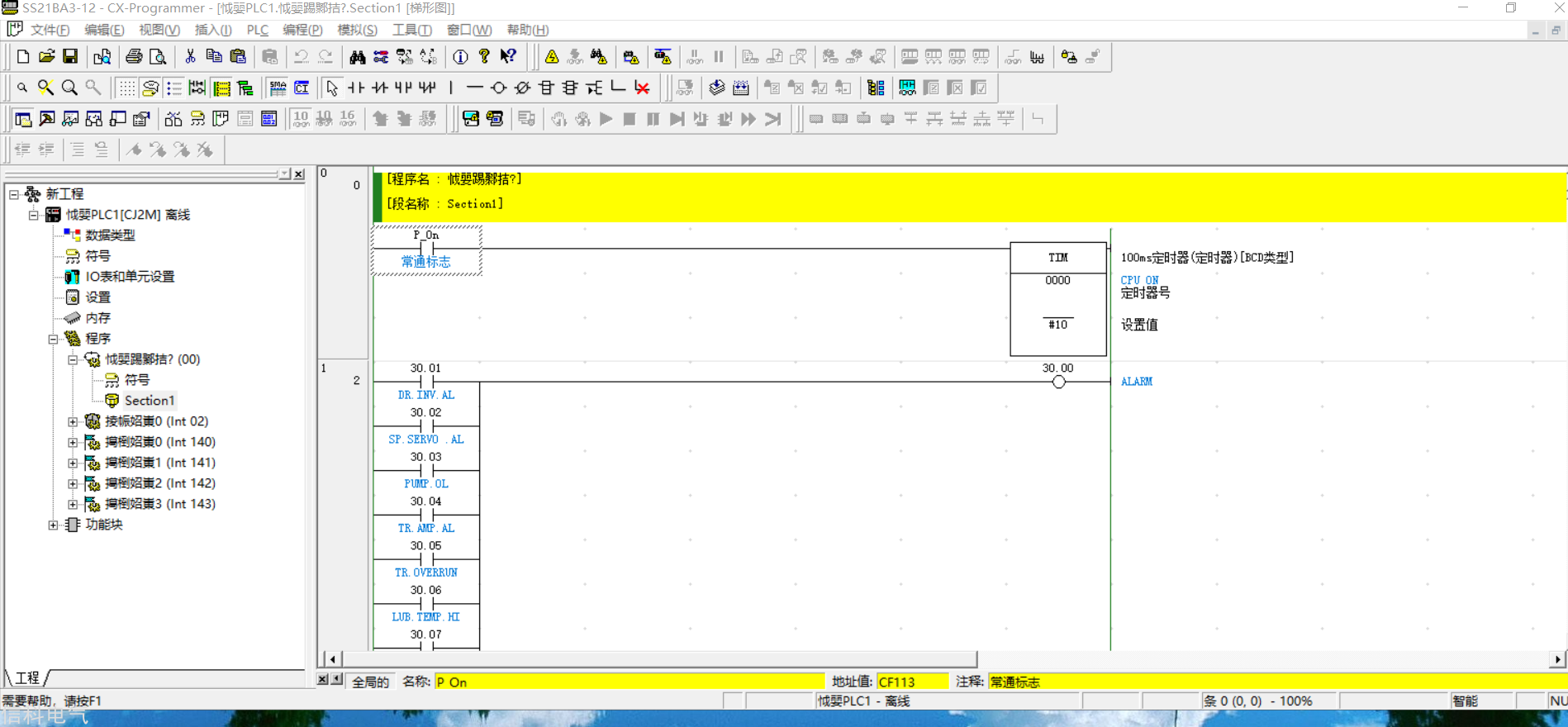Select the New Coil ladder tool
The height and width of the screenshot is (727, 1568).
[x=498, y=88]
